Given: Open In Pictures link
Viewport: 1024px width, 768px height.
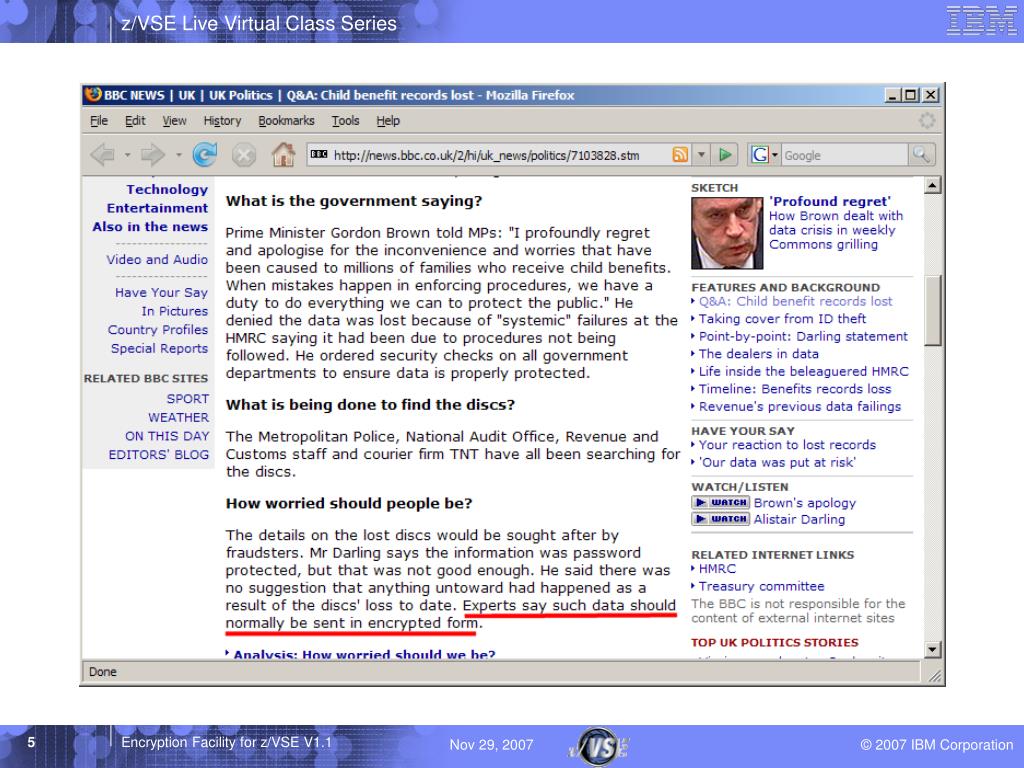Looking at the screenshot, I should pos(175,311).
